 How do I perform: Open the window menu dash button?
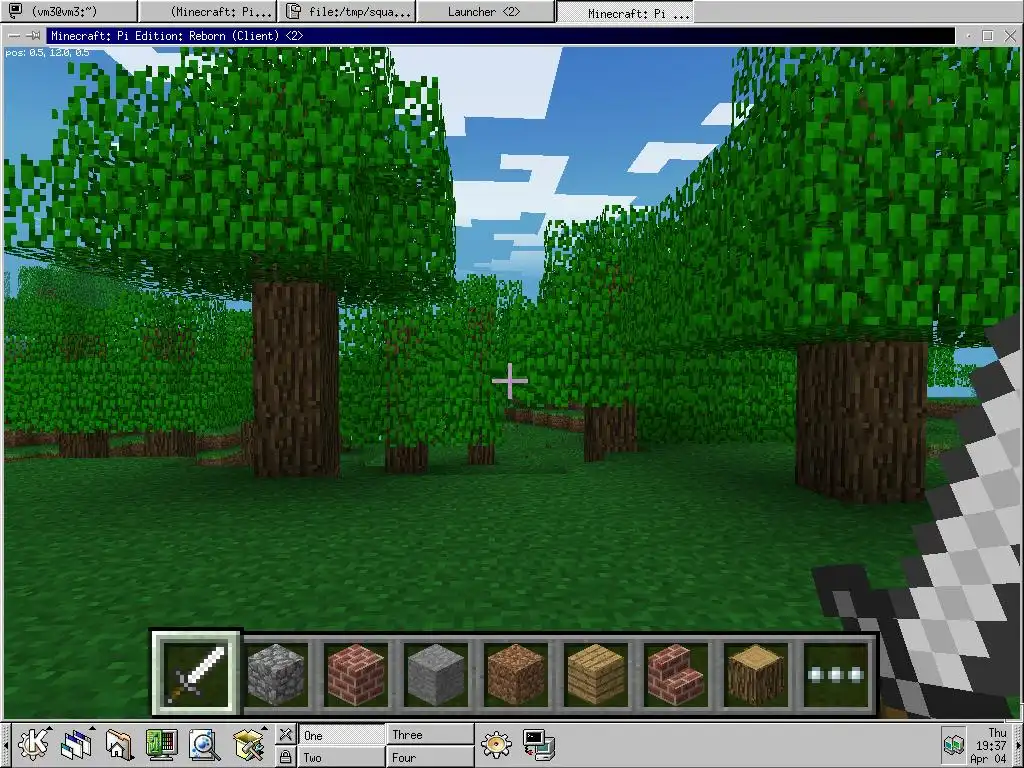click(x=14, y=36)
